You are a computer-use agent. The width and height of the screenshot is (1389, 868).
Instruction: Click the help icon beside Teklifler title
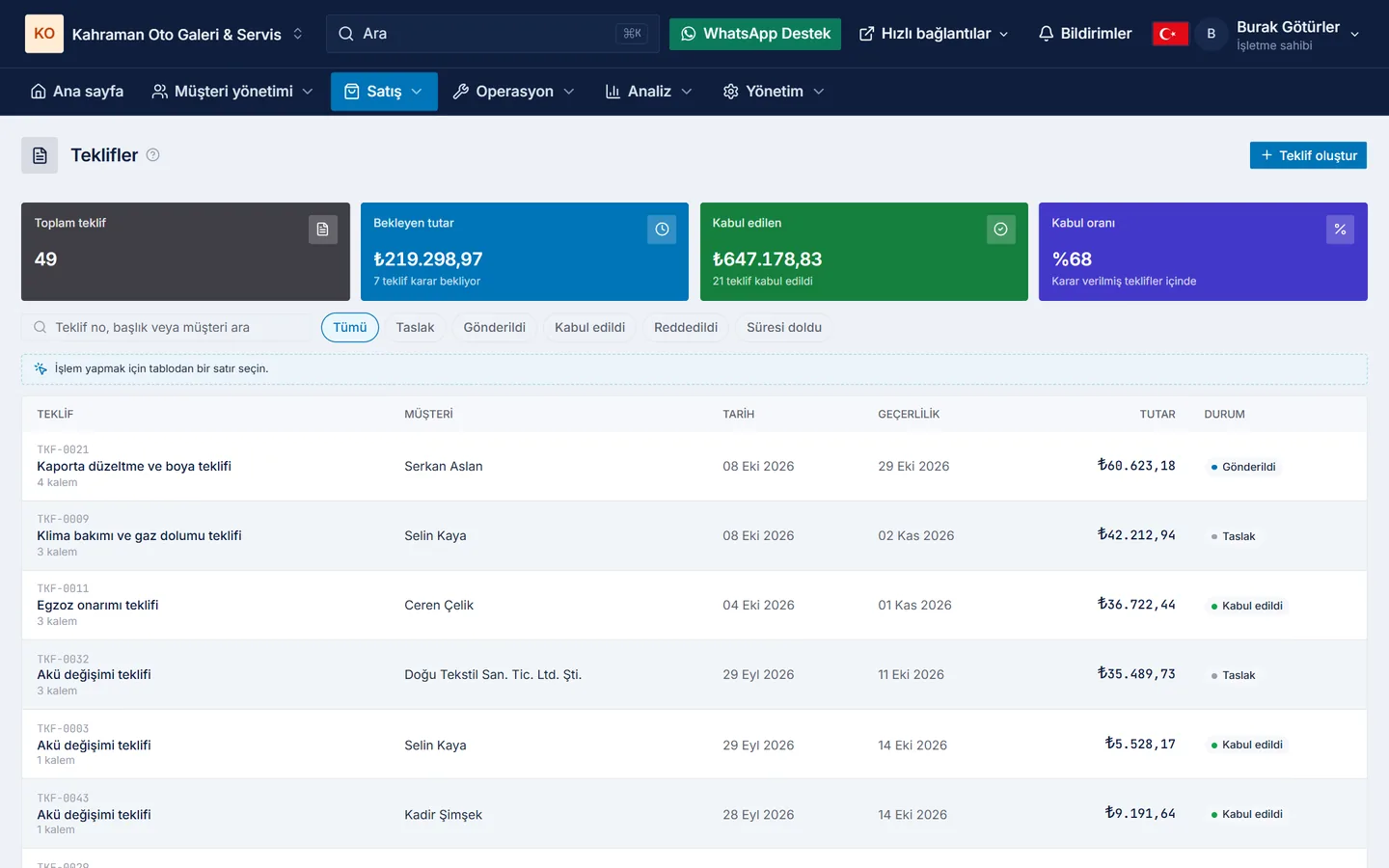pyautogui.click(x=152, y=155)
